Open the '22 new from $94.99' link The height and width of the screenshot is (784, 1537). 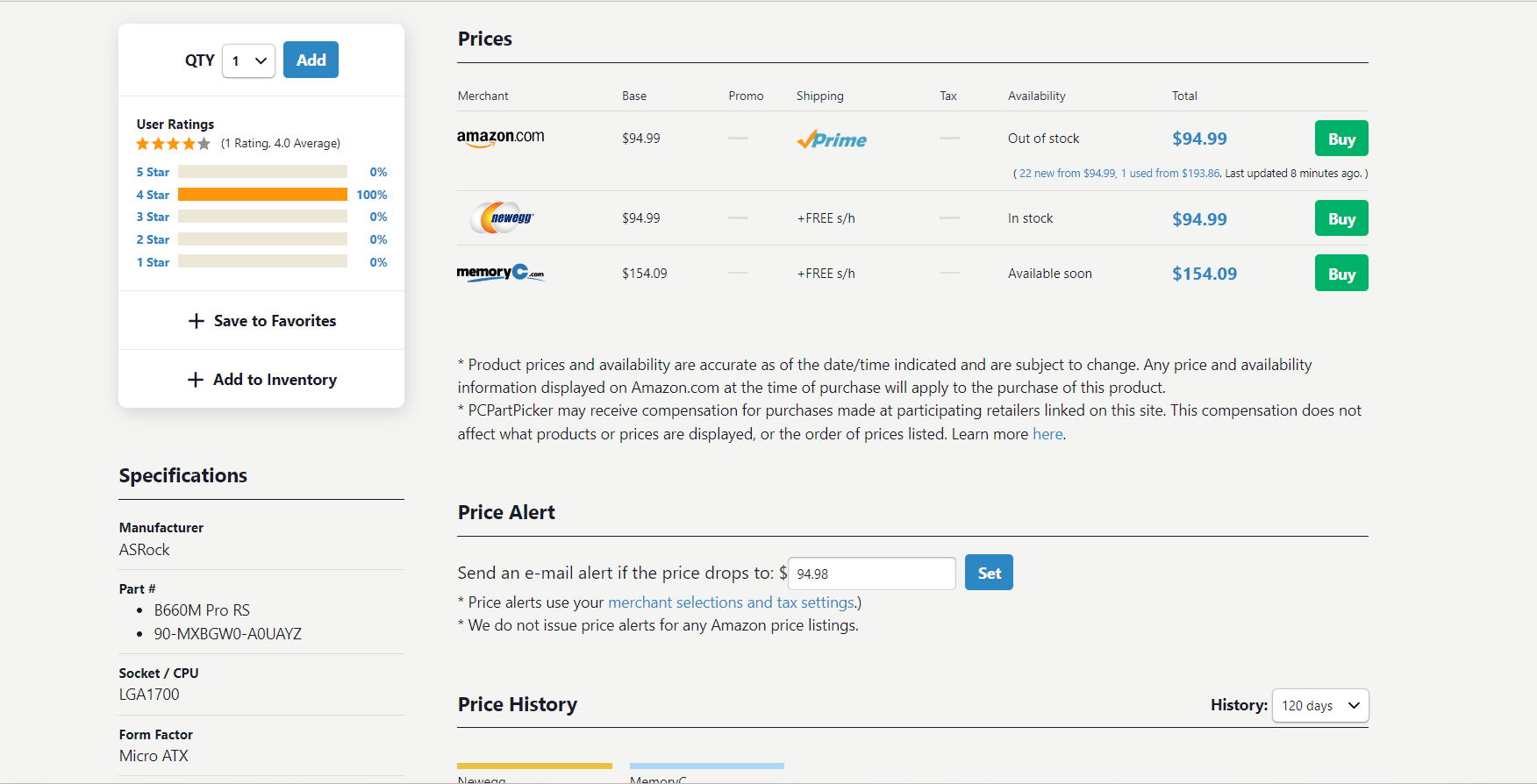pyautogui.click(x=1067, y=174)
